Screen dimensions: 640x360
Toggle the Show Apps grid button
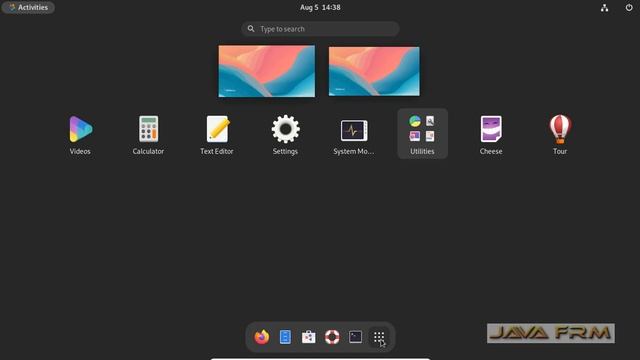tap(379, 337)
